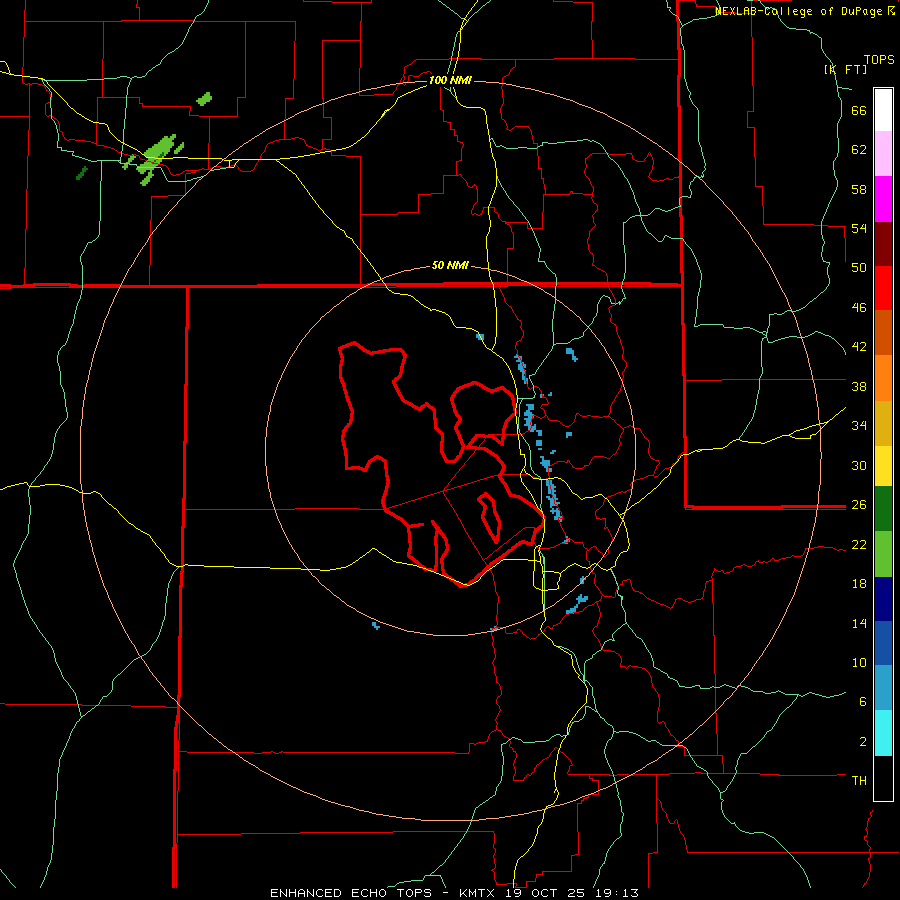Click the 22 legend value

[859, 544]
